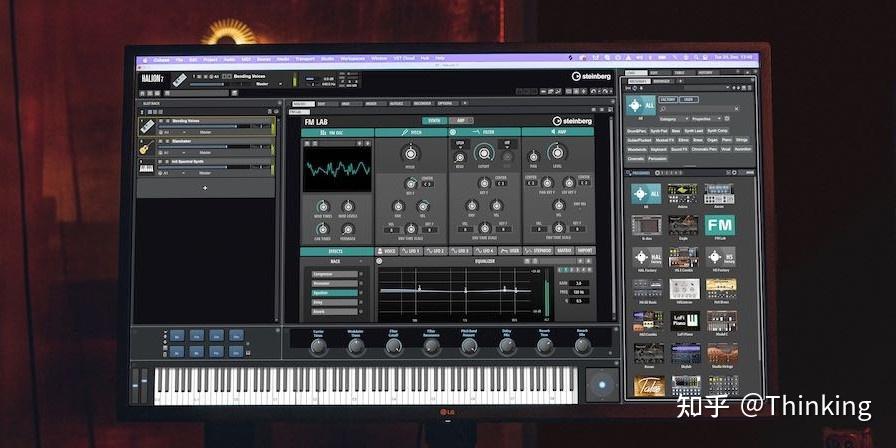Select the Keyboard category tag

point(658,149)
